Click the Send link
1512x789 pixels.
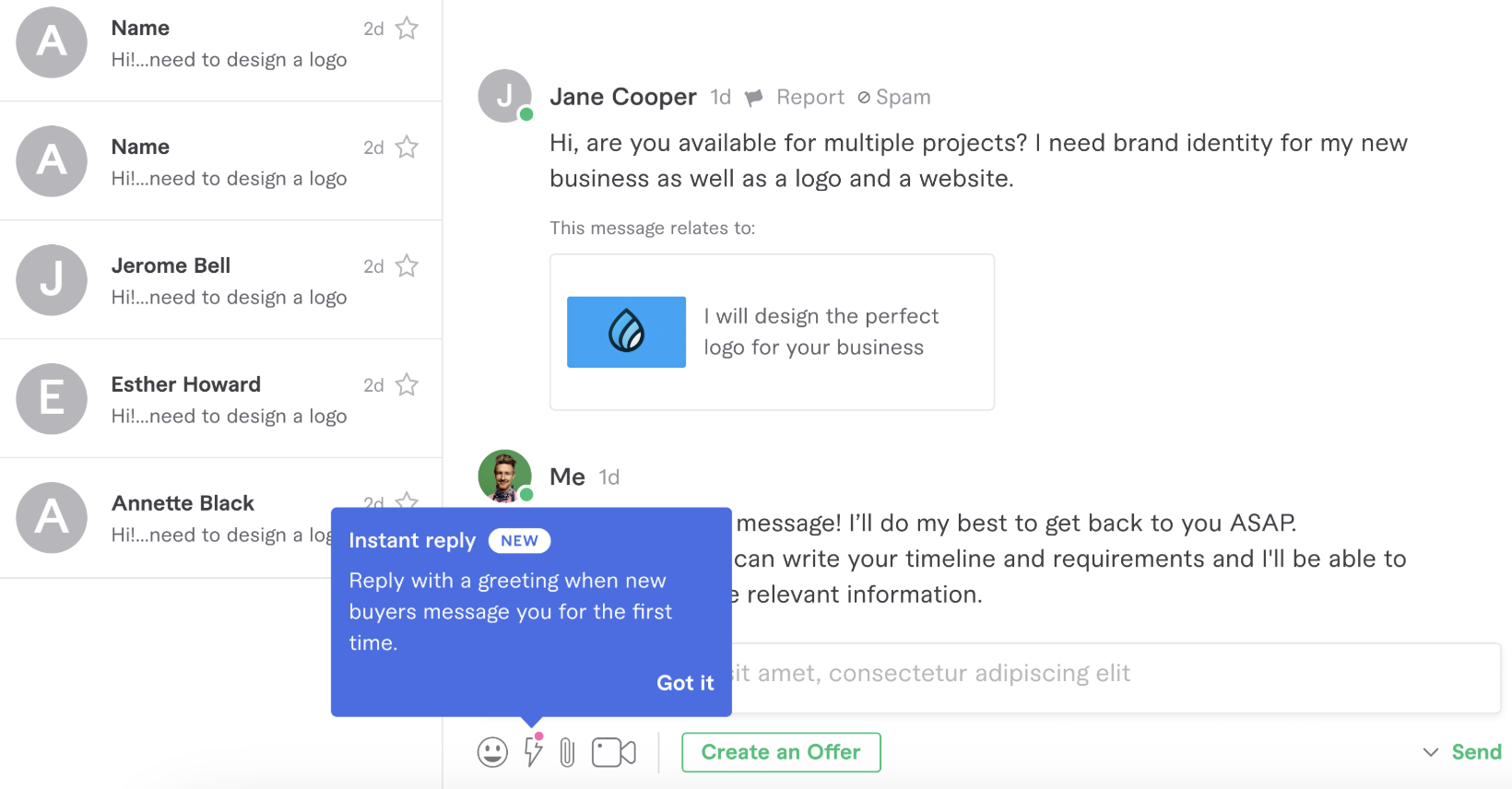click(1476, 752)
